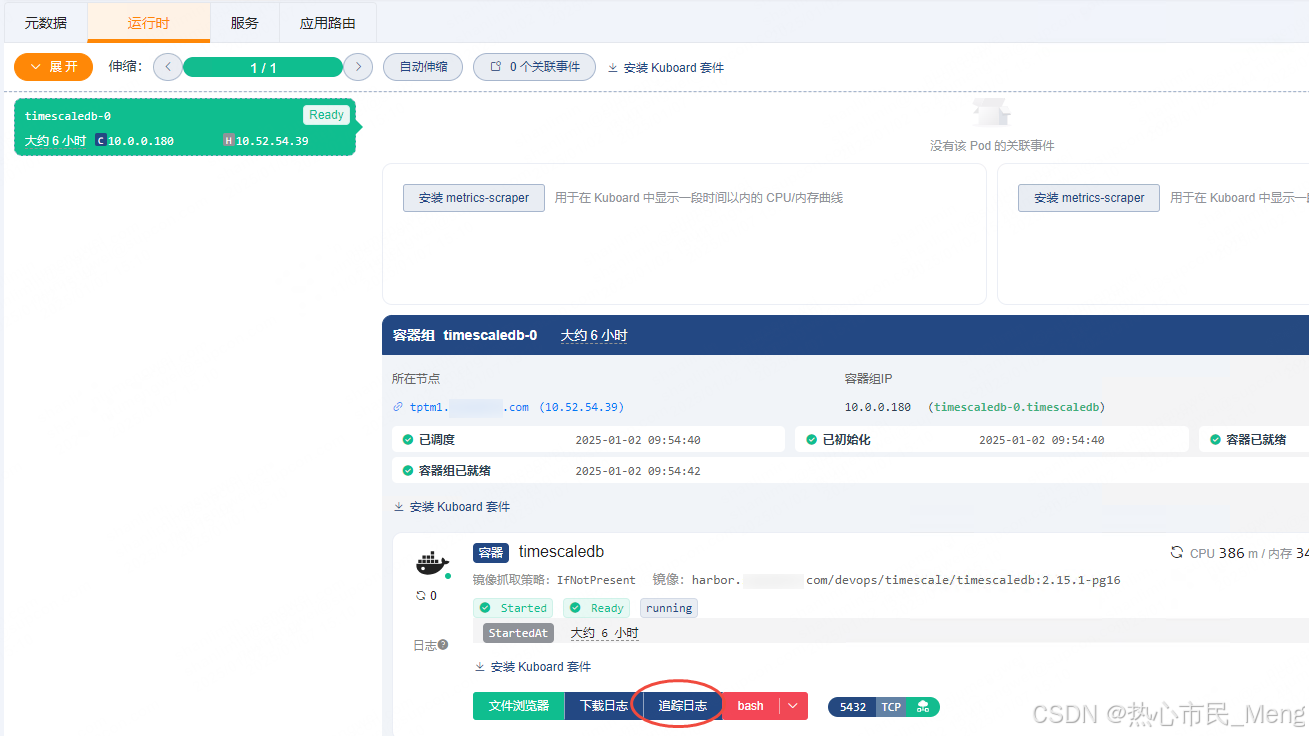This screenshot has height=736, width=1309.
Task: Click the Ready badge on the pod card
Action: tap(326, 115)
